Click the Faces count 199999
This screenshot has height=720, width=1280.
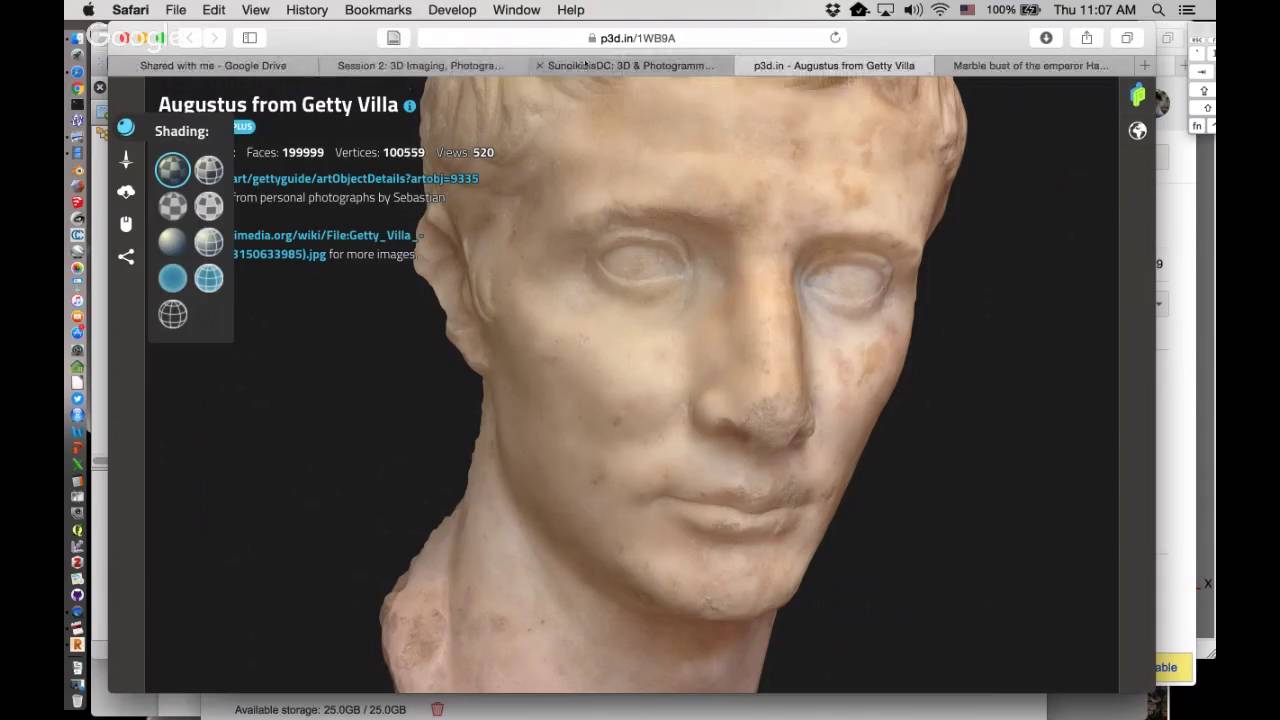303,153
